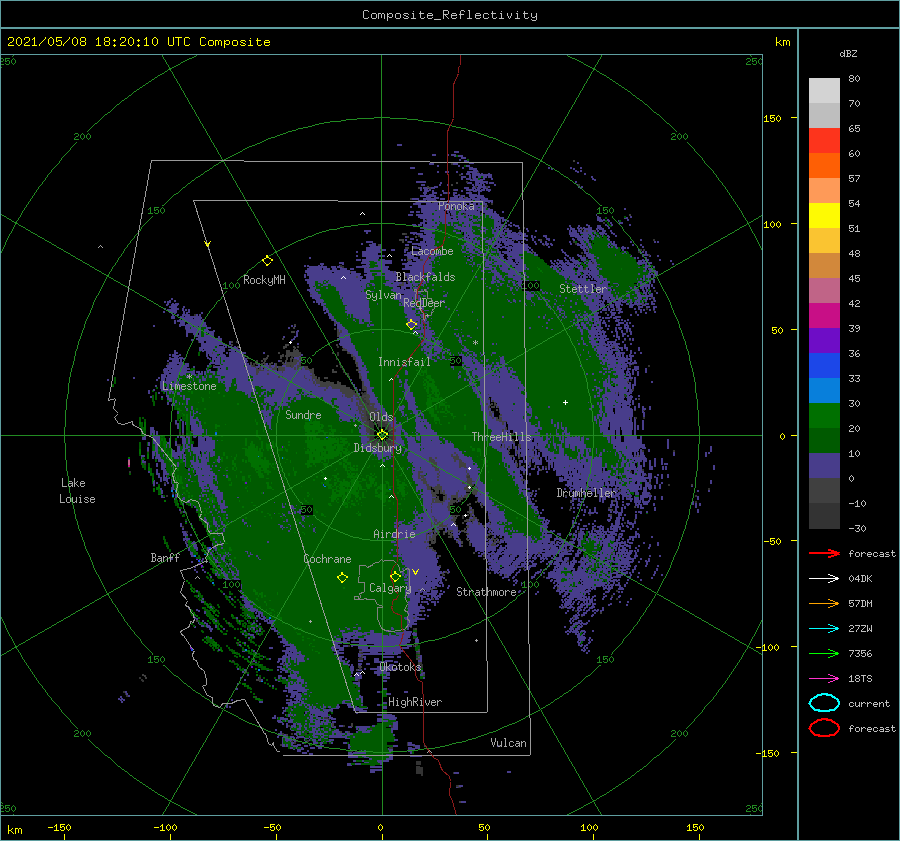The width and height of the screenshot is (900, 841).
Task: Click white plus marker north of Drumheller
Action: pyautogui.click(x=565, y=402)
